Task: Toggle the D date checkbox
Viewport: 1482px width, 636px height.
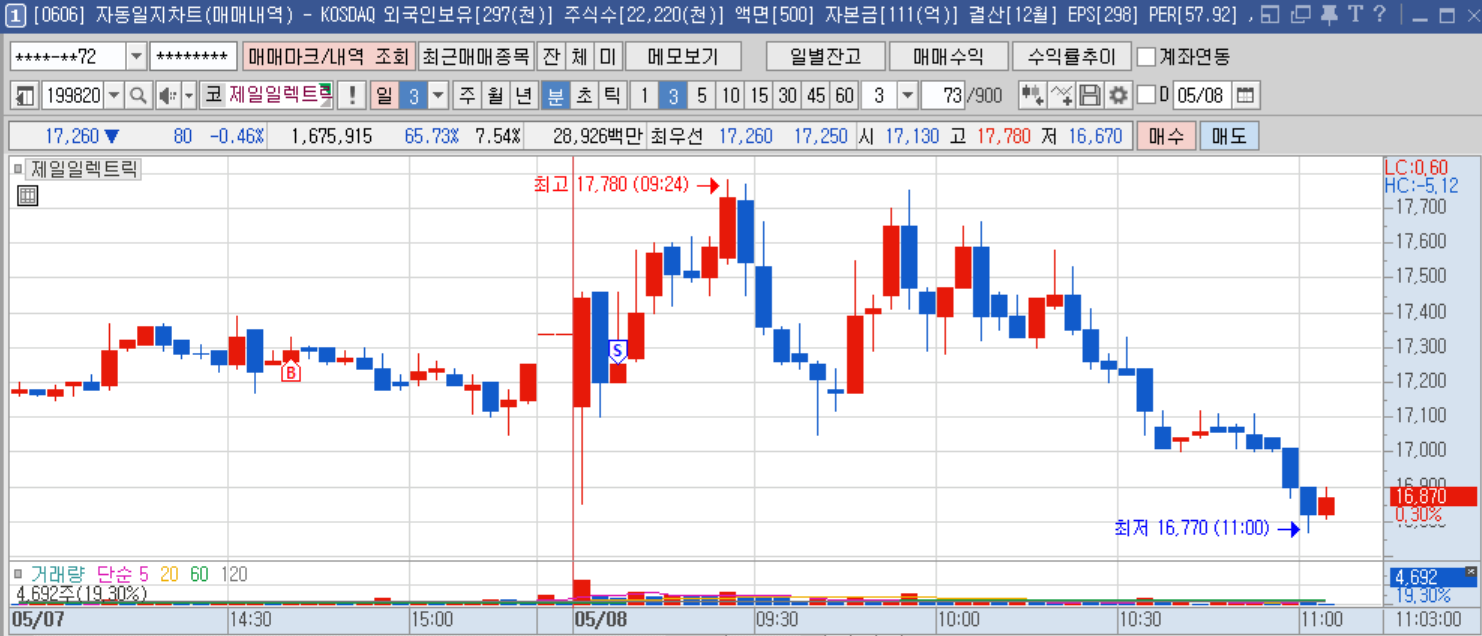Action: point(1147,95)
